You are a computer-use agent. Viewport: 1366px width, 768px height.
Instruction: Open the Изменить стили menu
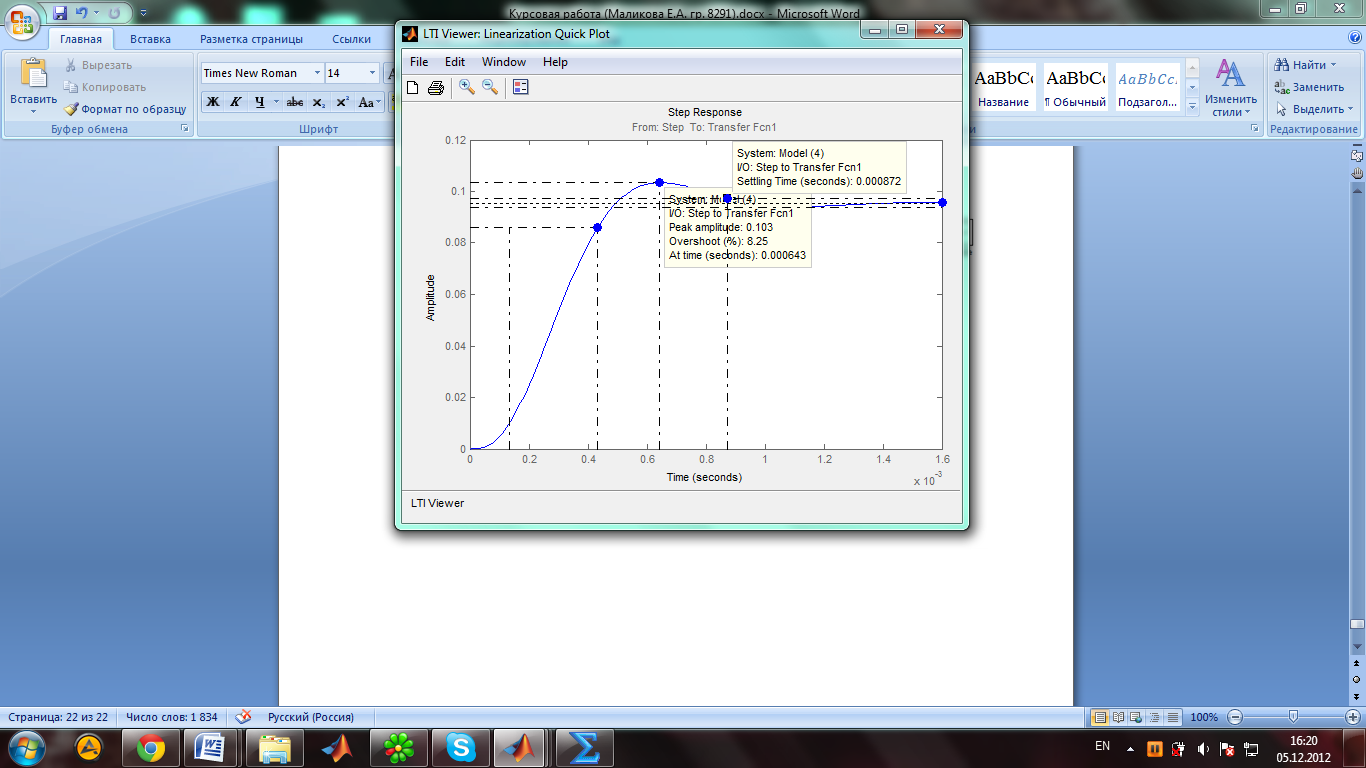point(1231,88)
